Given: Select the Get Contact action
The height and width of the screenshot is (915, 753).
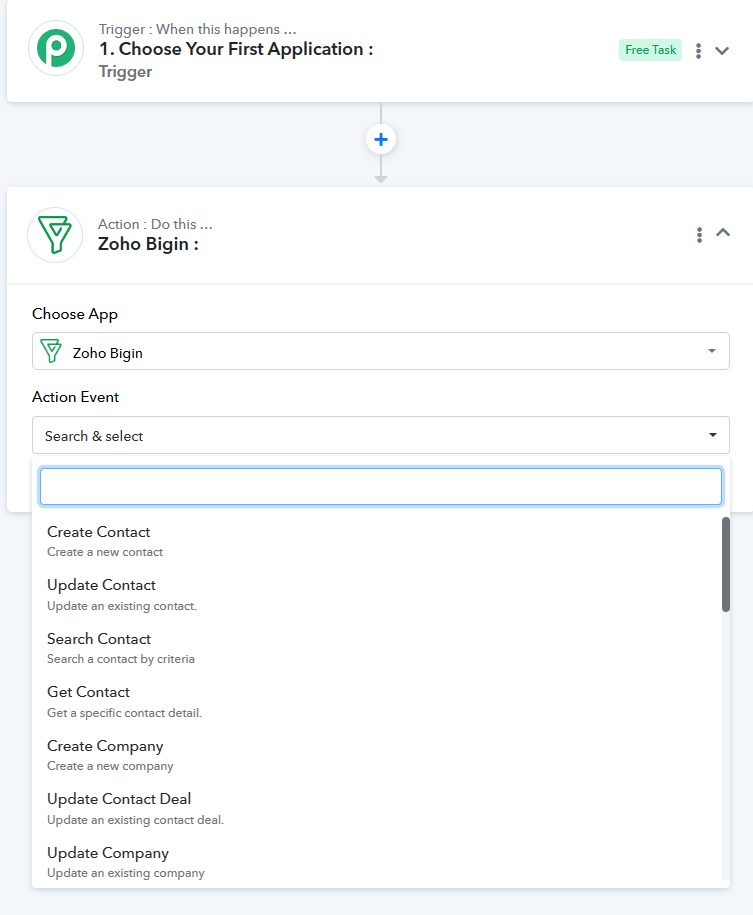Looking at the screenshot, I should 377,702.
